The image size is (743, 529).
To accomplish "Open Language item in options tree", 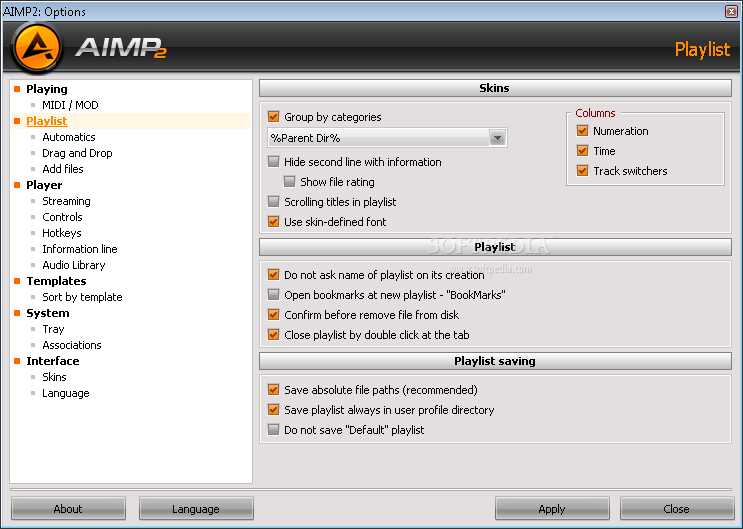I will (x=65, y=393).
